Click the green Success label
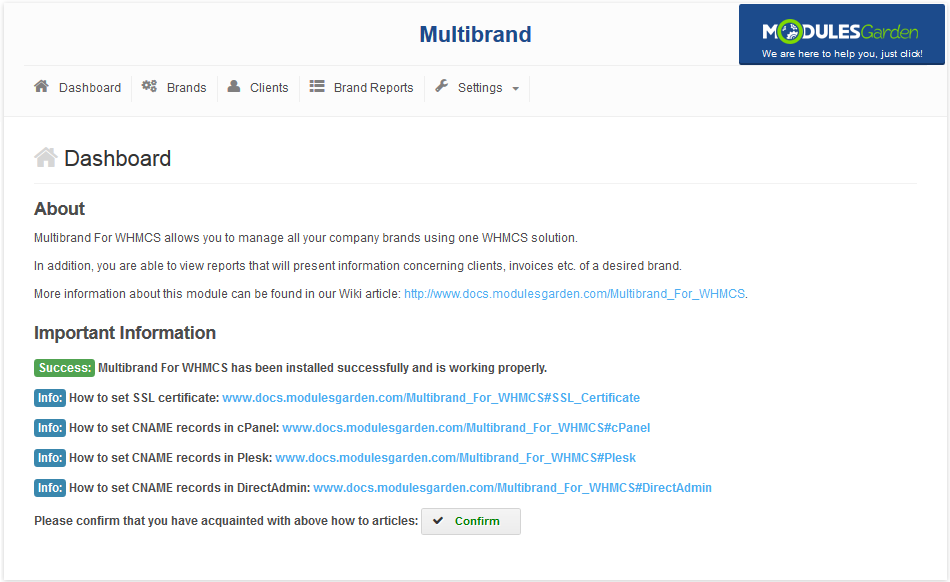The height and width of the screenshot is (582, 950). coord(64,368)
